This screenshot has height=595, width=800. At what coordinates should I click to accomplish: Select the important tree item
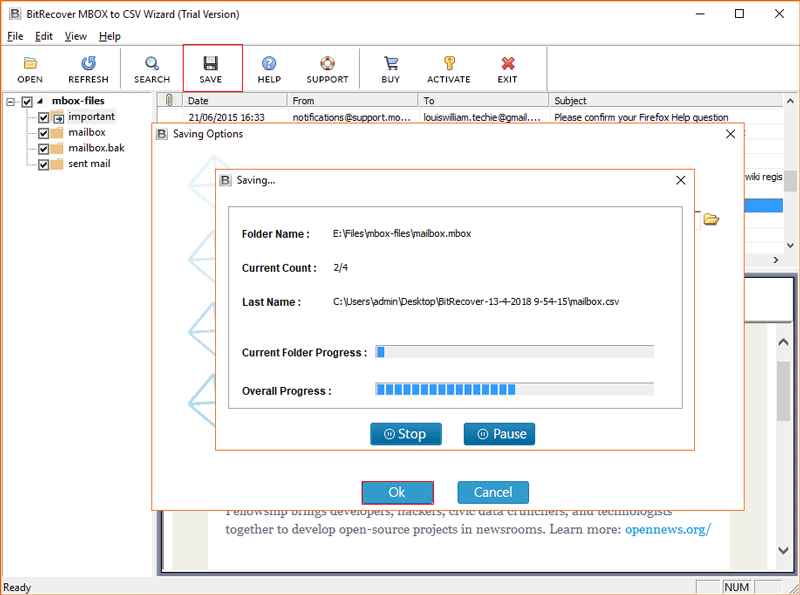pyautogui.click(x=91, y=117)
